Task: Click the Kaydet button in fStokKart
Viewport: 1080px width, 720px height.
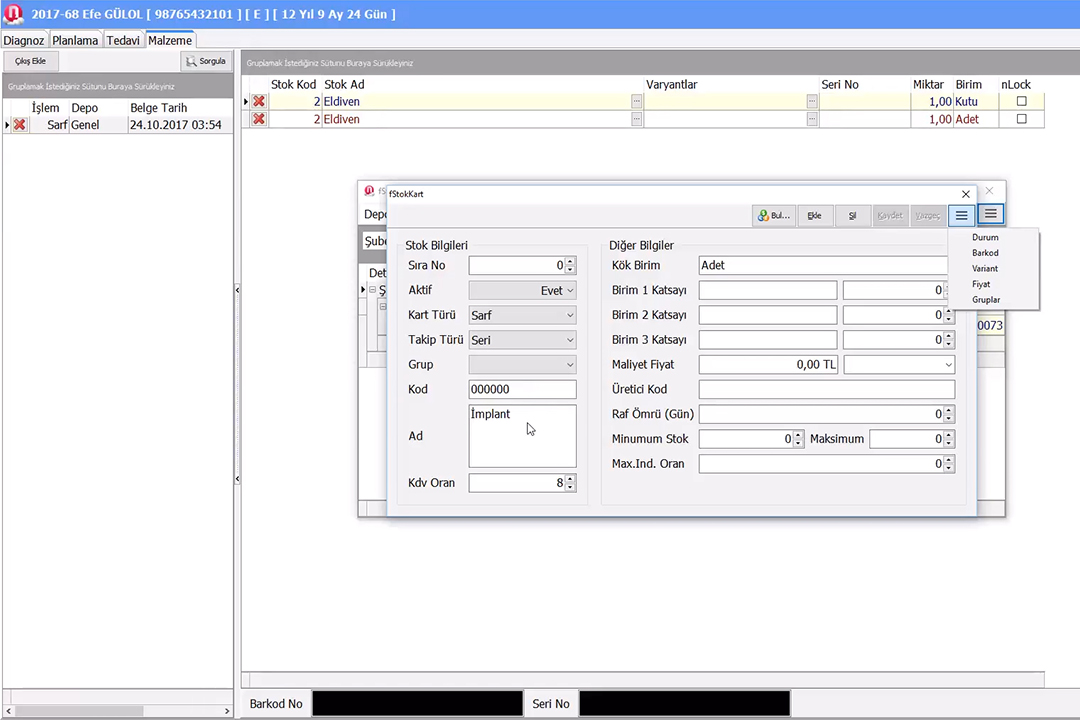Action: pos(890,216)
